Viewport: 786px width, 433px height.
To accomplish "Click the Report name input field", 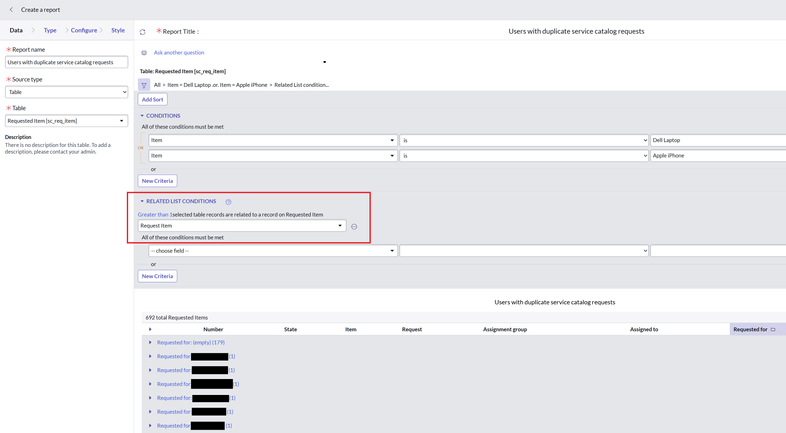I will (67, 62).
